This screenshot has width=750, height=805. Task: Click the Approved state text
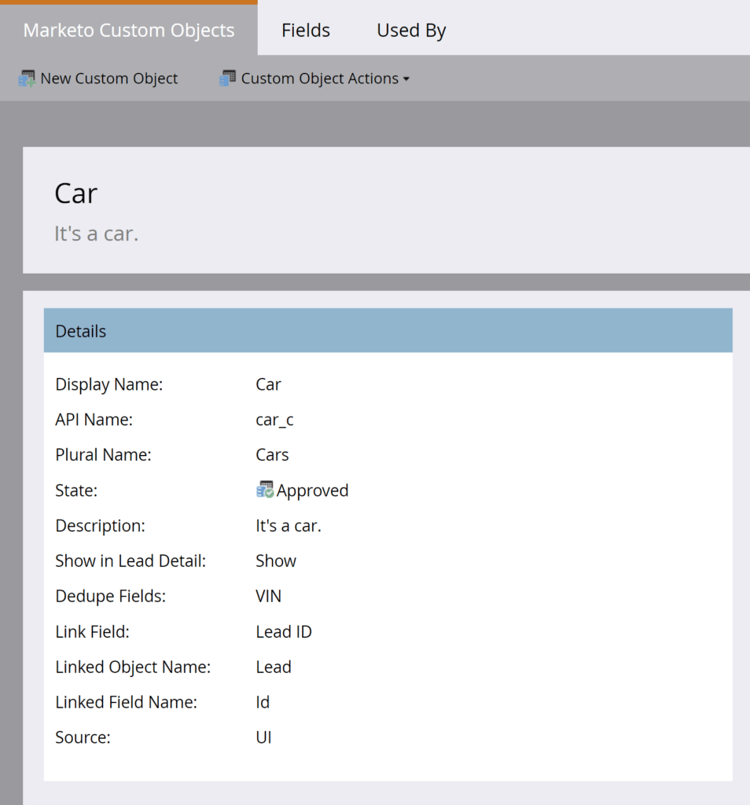[312, 490]
